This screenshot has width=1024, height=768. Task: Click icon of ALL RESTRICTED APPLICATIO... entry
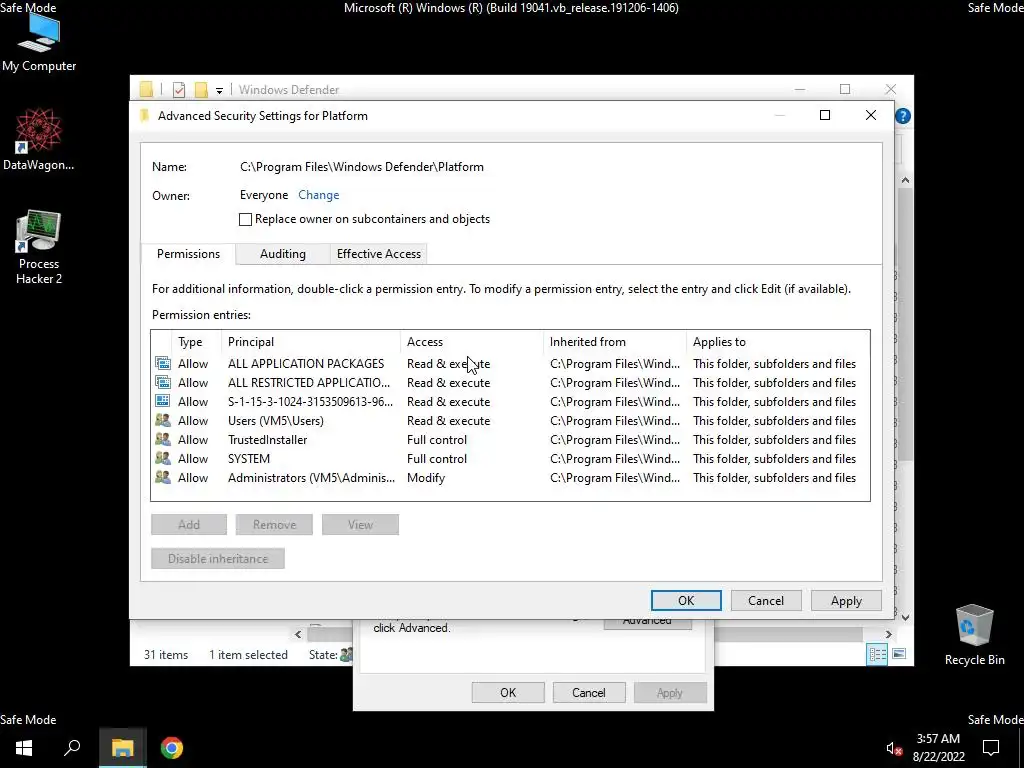163,382
